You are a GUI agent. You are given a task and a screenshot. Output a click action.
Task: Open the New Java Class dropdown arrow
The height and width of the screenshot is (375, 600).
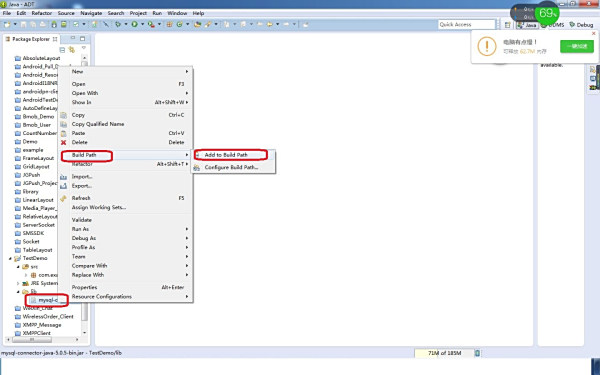point(188,24)
